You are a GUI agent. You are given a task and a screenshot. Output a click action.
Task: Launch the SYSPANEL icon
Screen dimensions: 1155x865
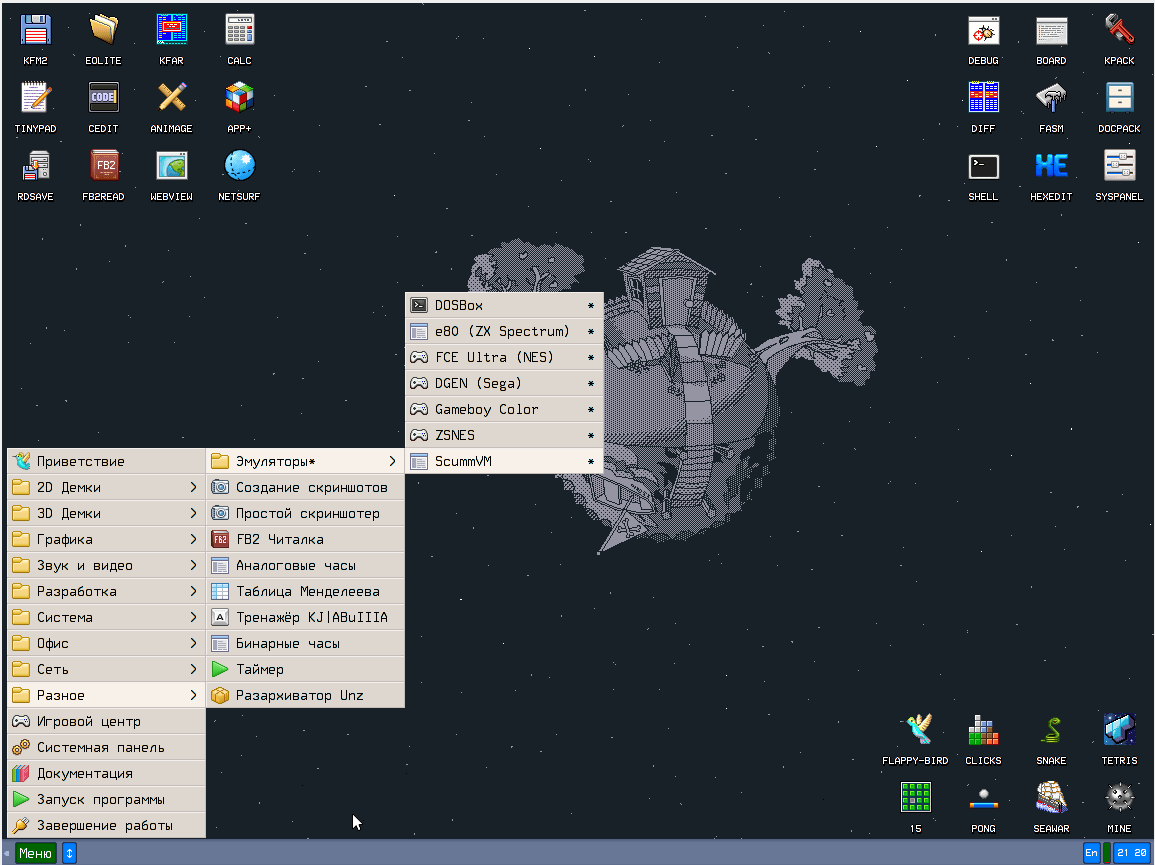point(1119,167)
